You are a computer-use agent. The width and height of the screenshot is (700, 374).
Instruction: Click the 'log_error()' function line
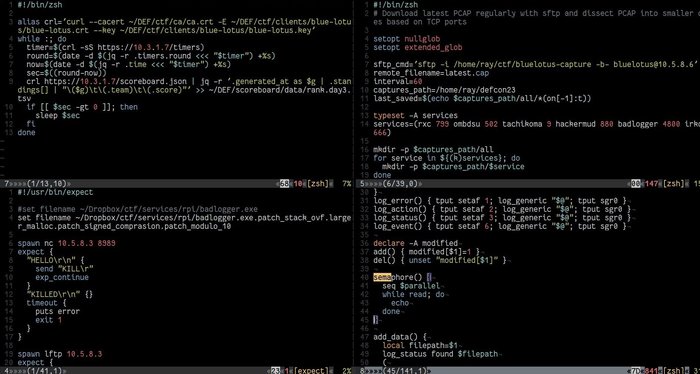tap(500, 201)
